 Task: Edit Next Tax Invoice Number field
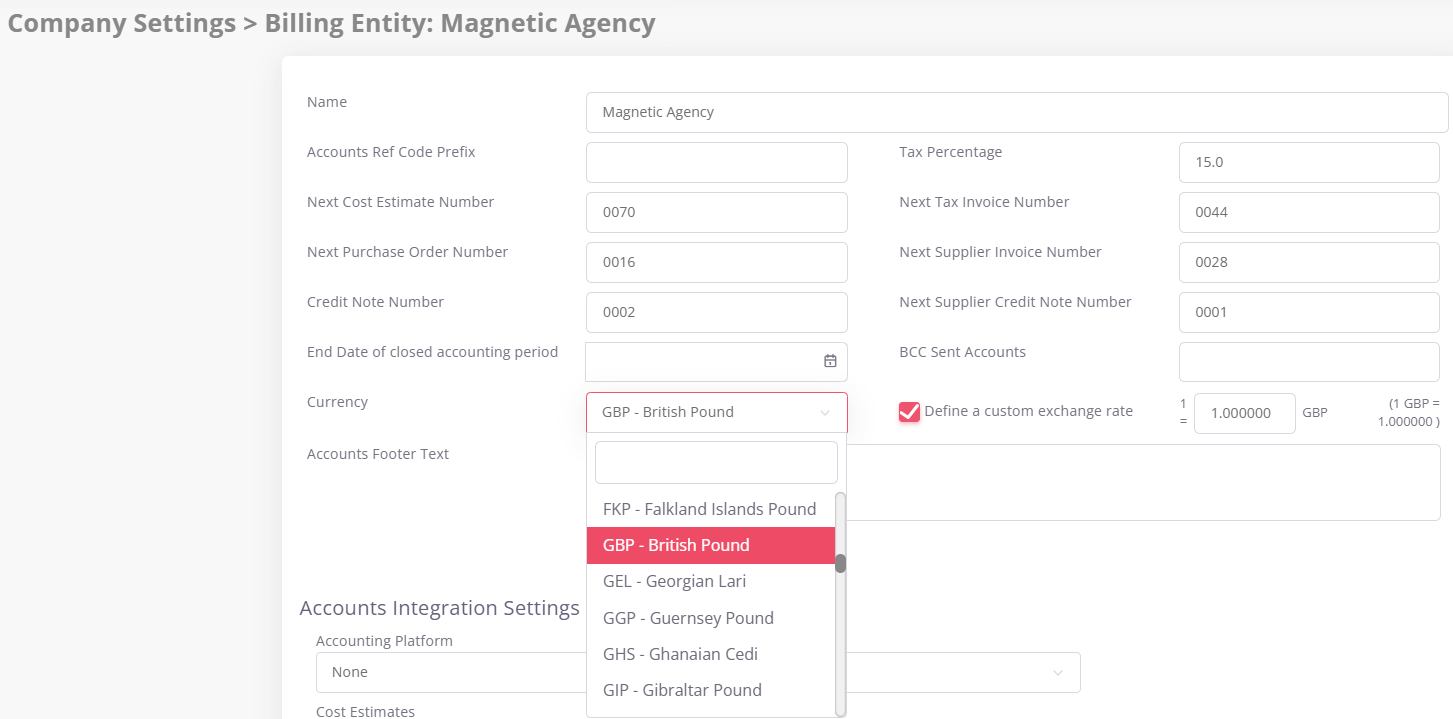click(1309, 212)
